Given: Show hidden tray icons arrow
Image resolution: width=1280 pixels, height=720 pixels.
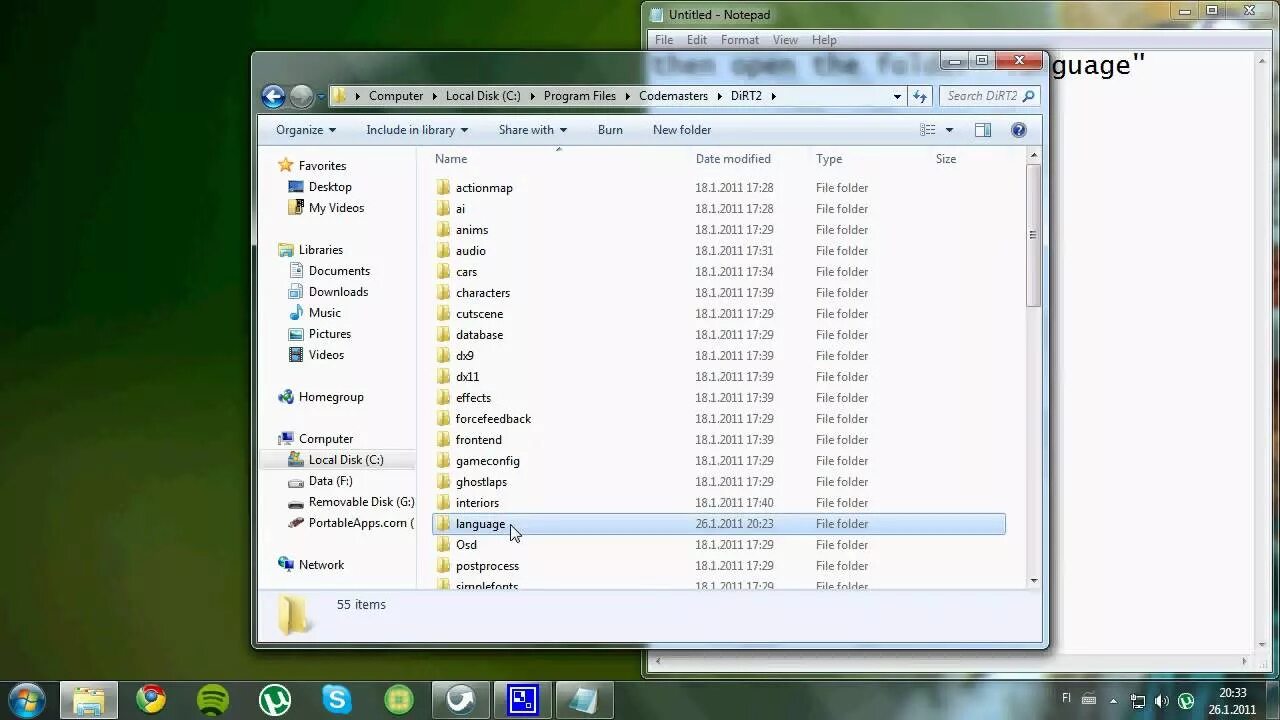Looking at the screenshot, I should pyautogui.click(x=1113, y=700).
